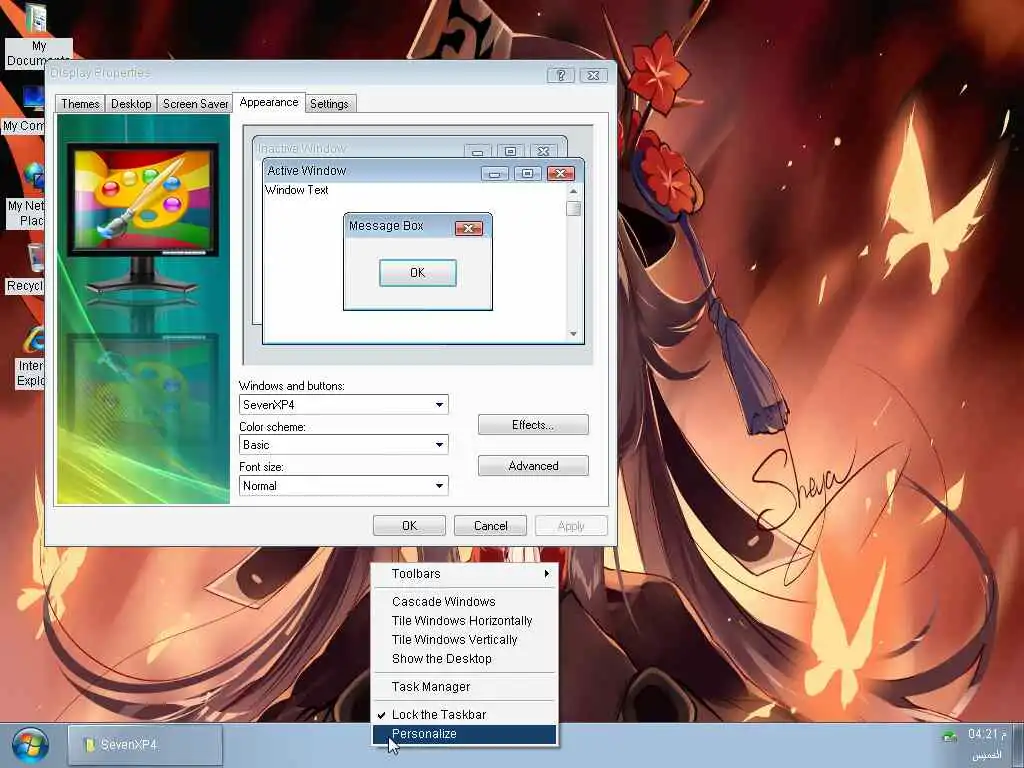Image resolution: width=1024 pixels, height=768 pixels.
Task: Click Personalize in the context menu
Action: [464, 734]
